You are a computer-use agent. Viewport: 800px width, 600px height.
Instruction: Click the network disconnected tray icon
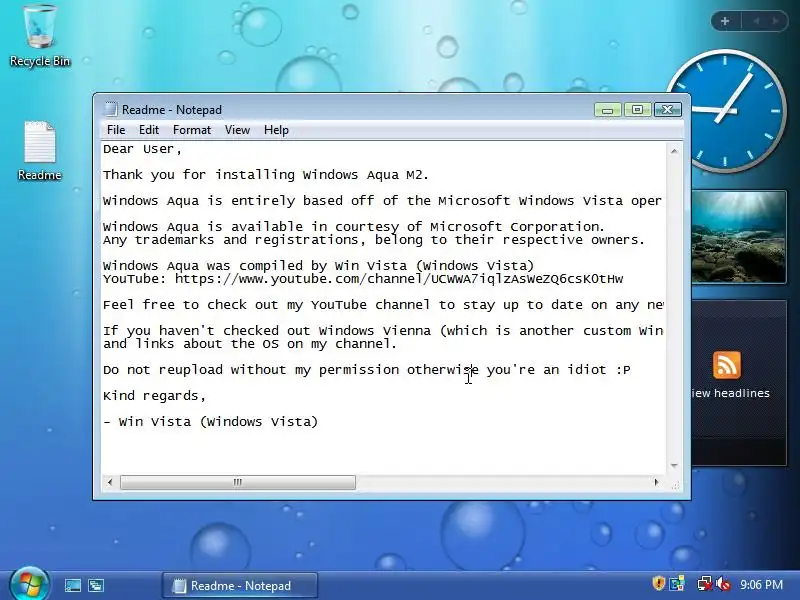point(705,584)
